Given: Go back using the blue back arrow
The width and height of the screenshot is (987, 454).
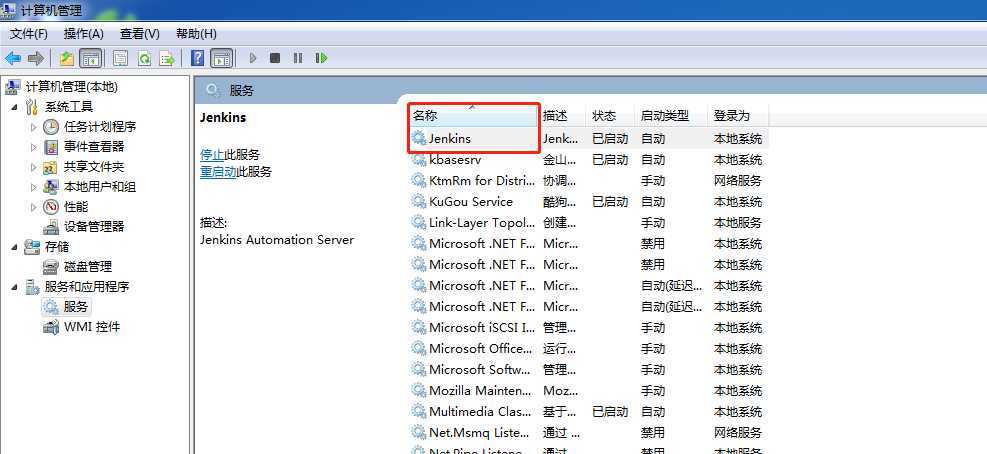Looking at the screenshot, I should [x=13, y=59].
